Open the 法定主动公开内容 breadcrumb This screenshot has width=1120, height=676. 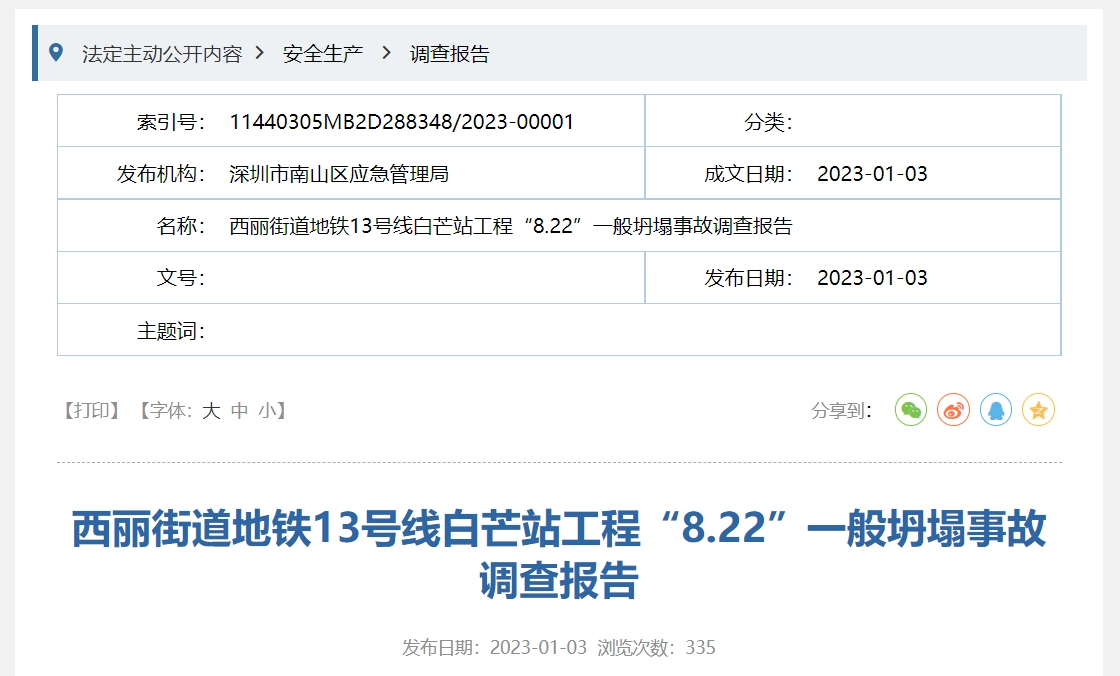click(x=162, y=54)
